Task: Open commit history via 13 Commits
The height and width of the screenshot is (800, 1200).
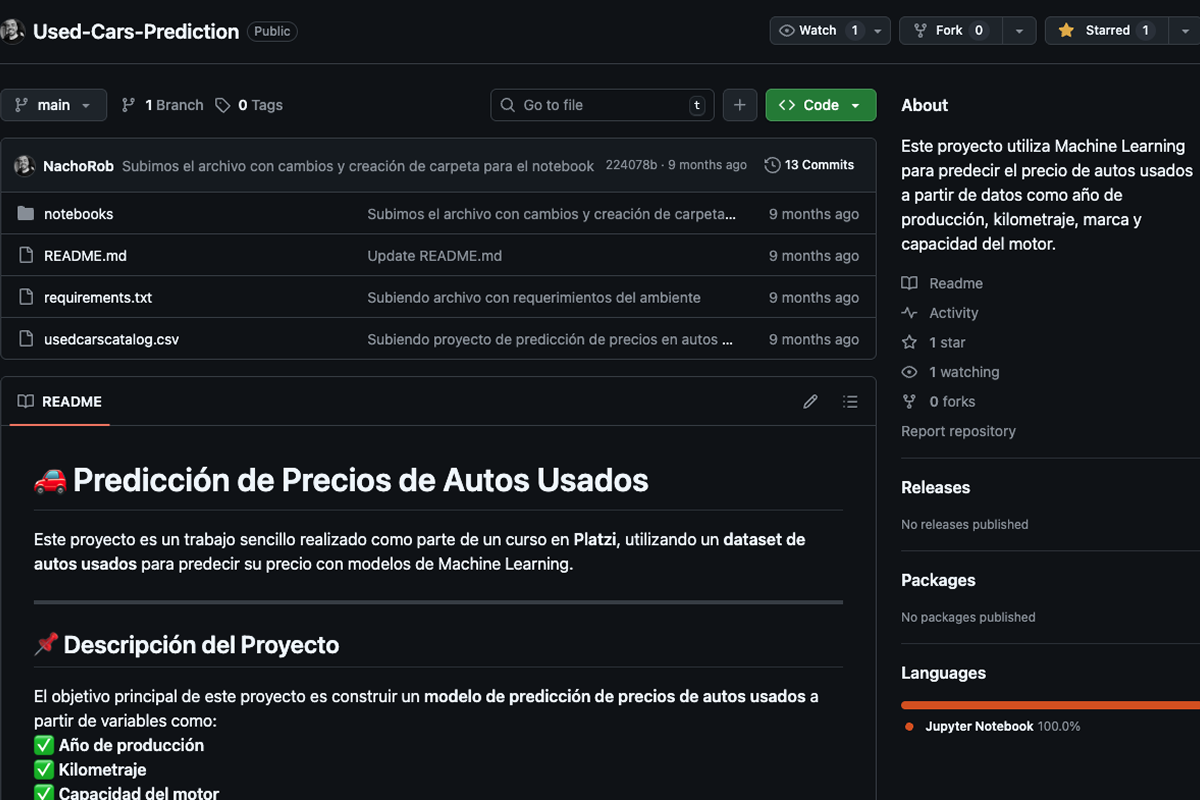Action: point(809,165)
